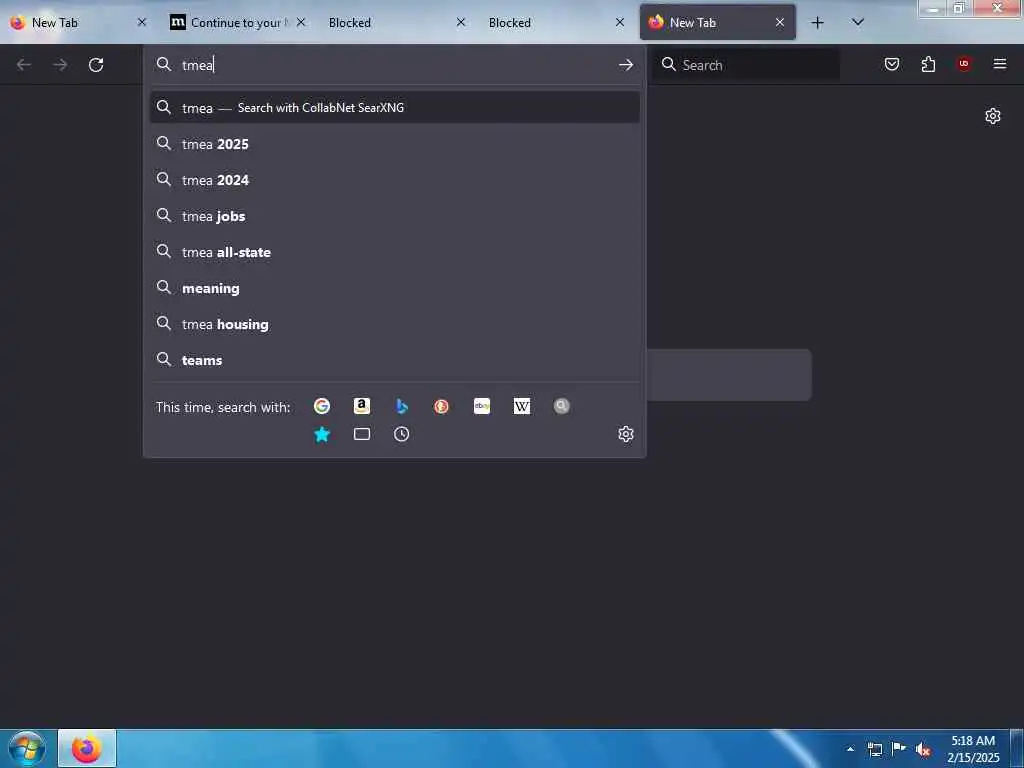
Task: Expand the list all tabs chevron
Action: (x=858, y=22)
